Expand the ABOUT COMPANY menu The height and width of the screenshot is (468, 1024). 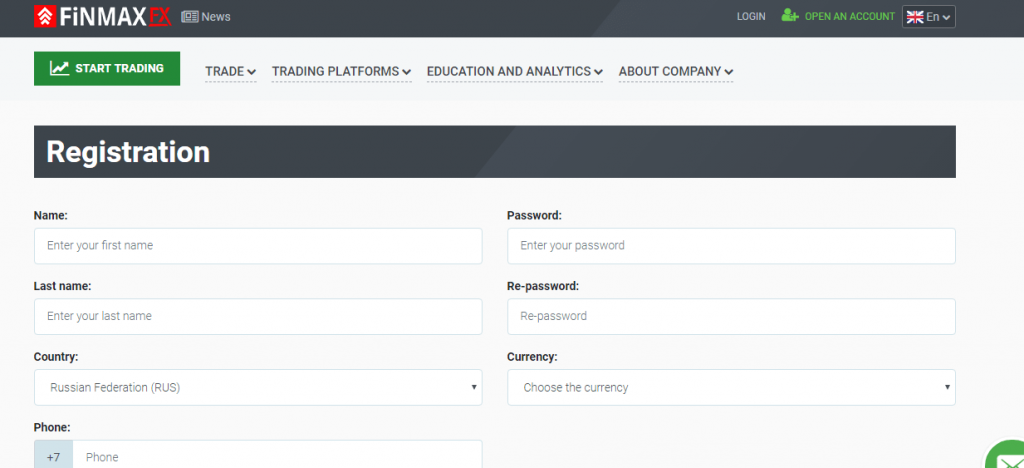click(676, 72)
